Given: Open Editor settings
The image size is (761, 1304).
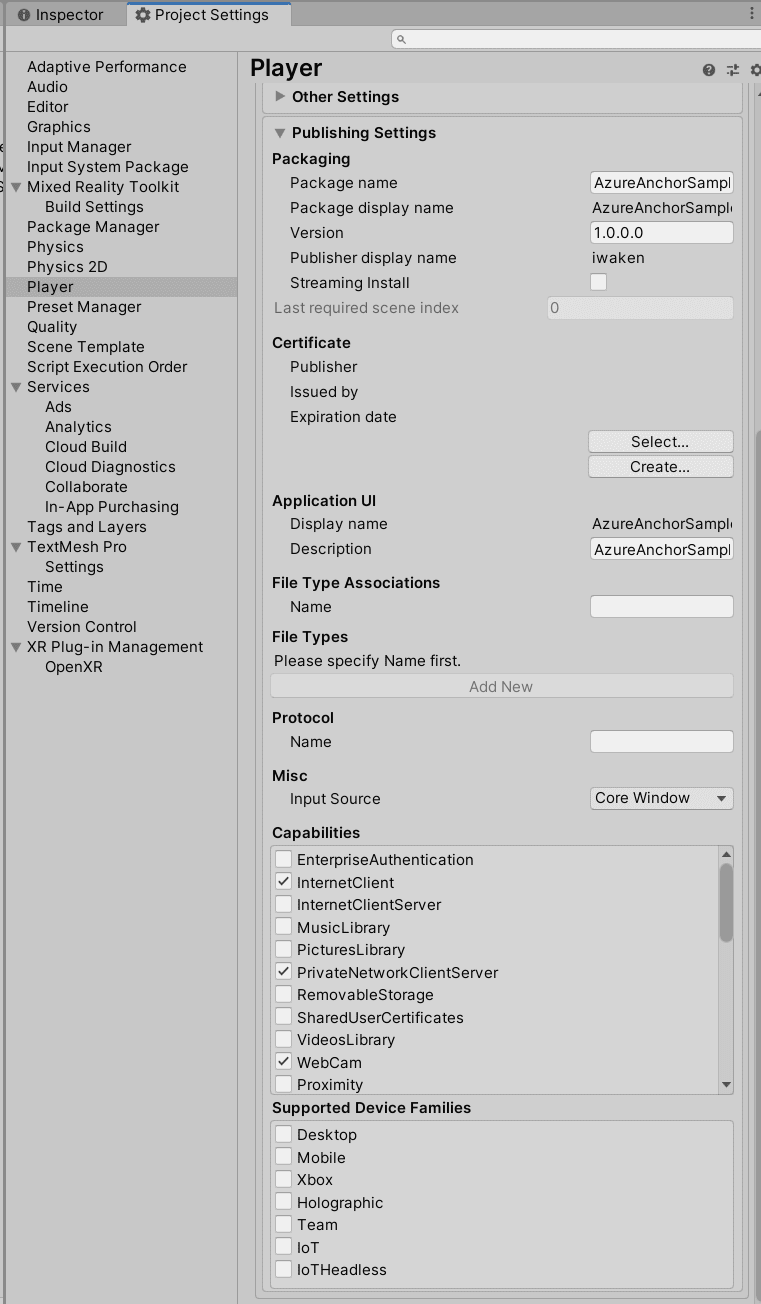Looking at the screenshot, I should (48, 107).
